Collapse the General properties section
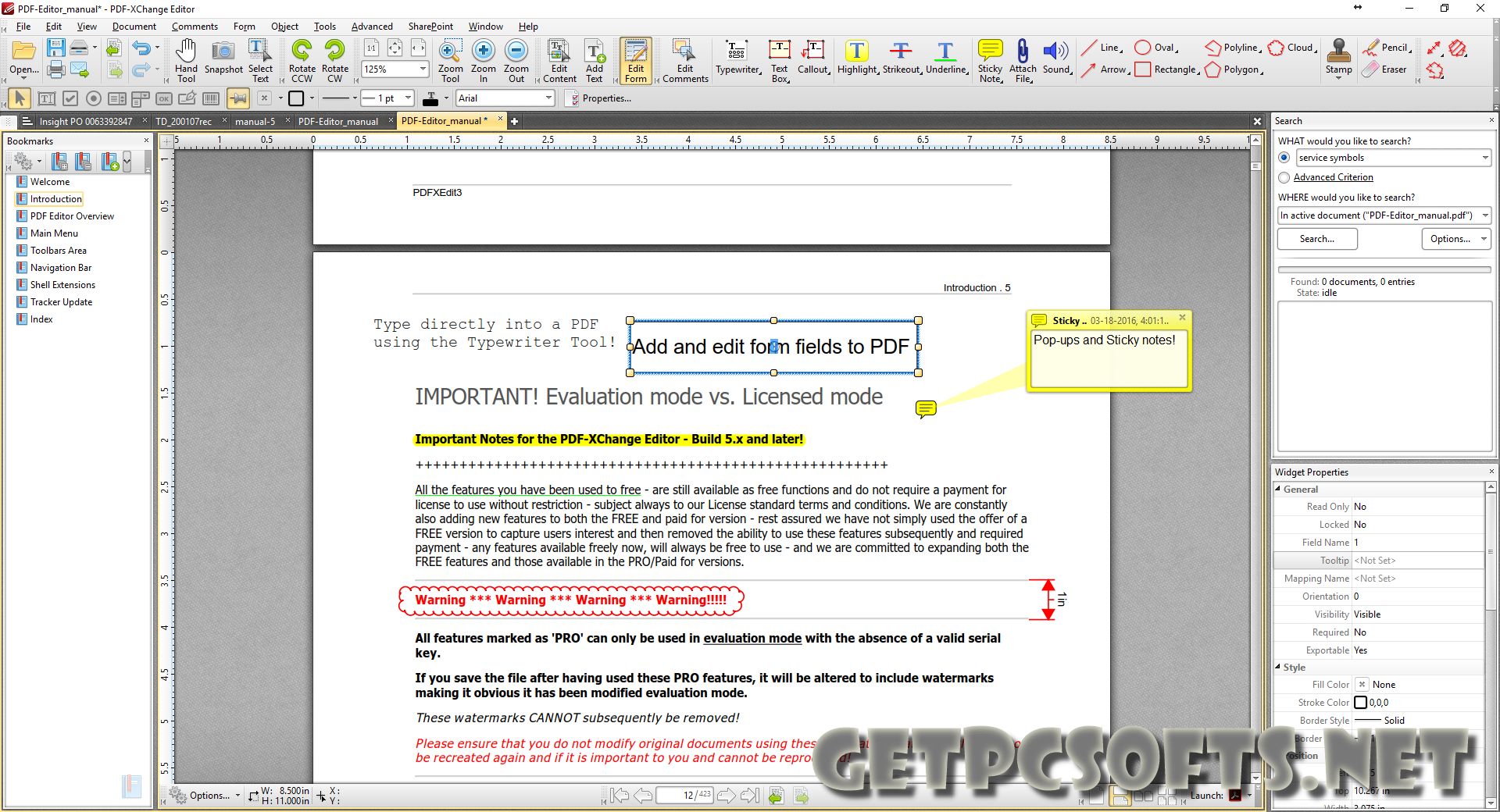Screen dimensions: 1500x812 (1278, 490)
